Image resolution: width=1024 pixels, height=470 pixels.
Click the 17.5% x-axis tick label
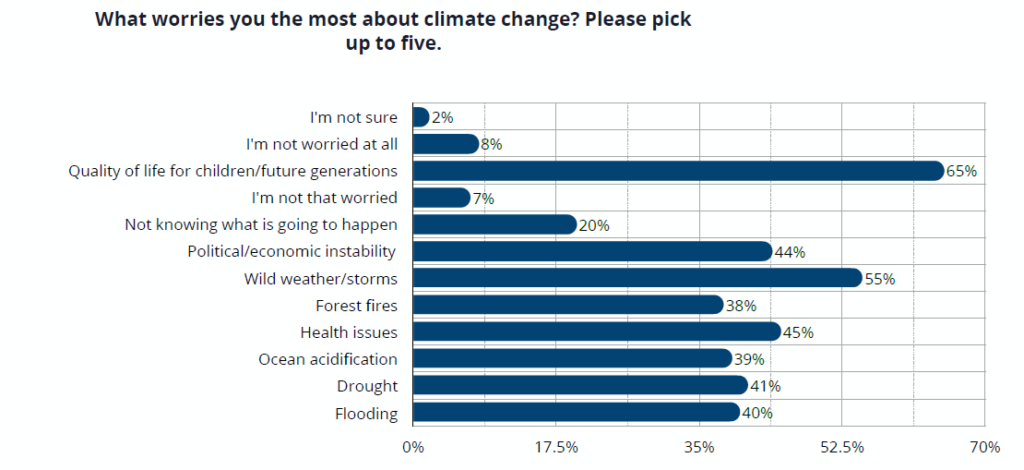(555, 446)
